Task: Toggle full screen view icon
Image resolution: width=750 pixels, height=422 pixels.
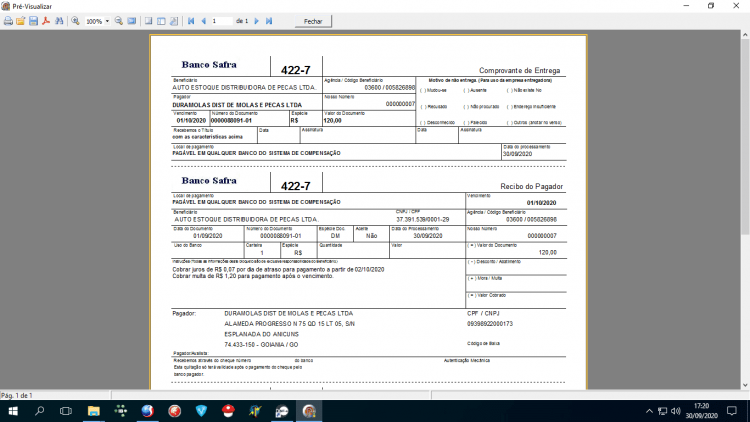Action: pos(132,21)
